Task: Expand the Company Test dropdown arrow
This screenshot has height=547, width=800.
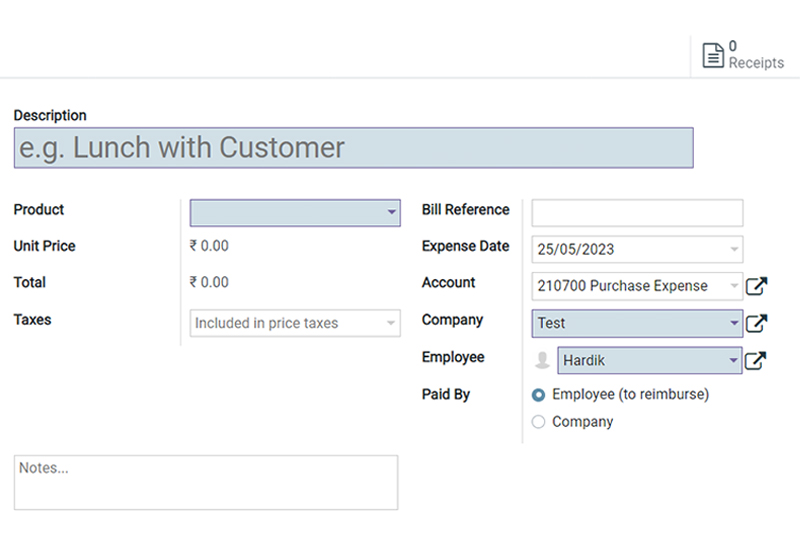Action: pos(734,323)
